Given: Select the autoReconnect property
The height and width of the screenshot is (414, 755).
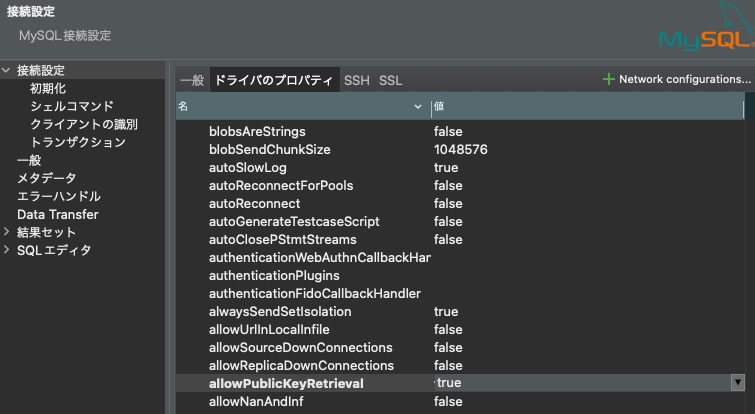Looking at the screenshot, I should click(254, 204).
